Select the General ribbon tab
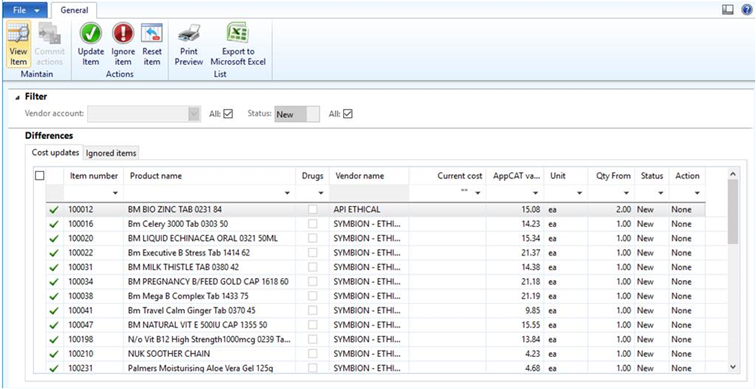The height and width of the screenshot is (389, 756). [74, 10]
